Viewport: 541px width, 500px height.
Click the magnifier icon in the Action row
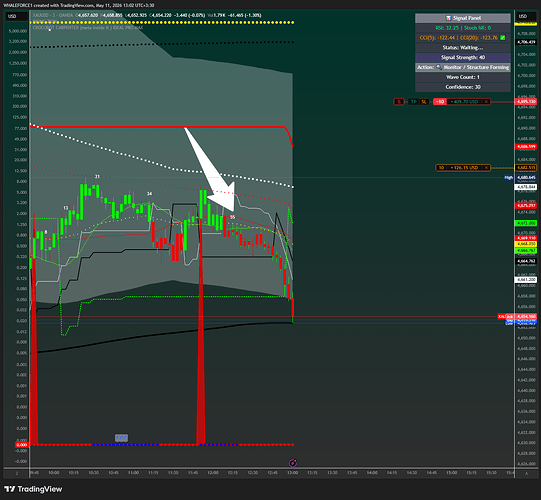click(439, 67)
